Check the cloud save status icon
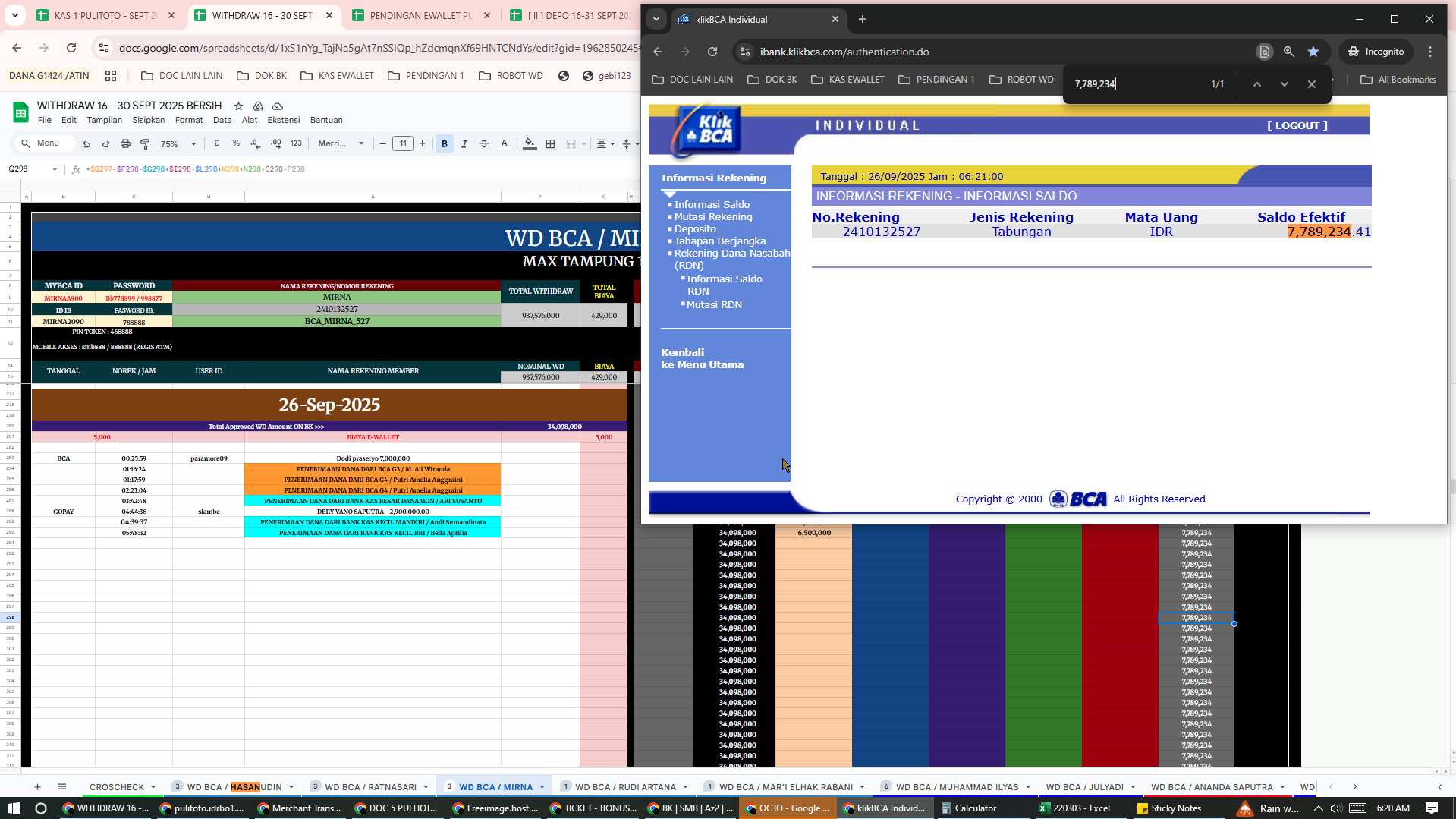This screenshot has width=1456, height=819. tap(278, 106)
